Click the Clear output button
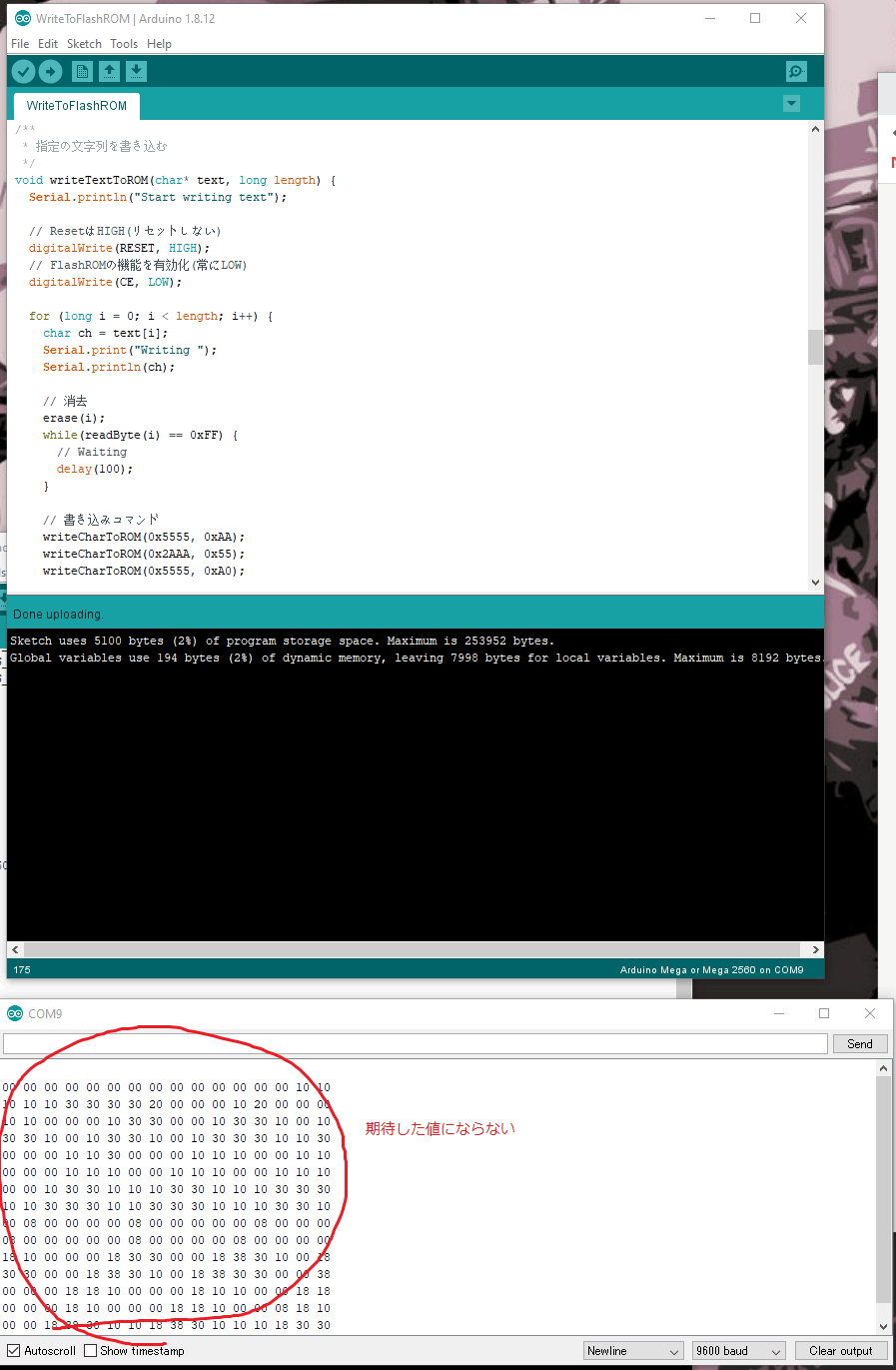 tap(841, 1351)
